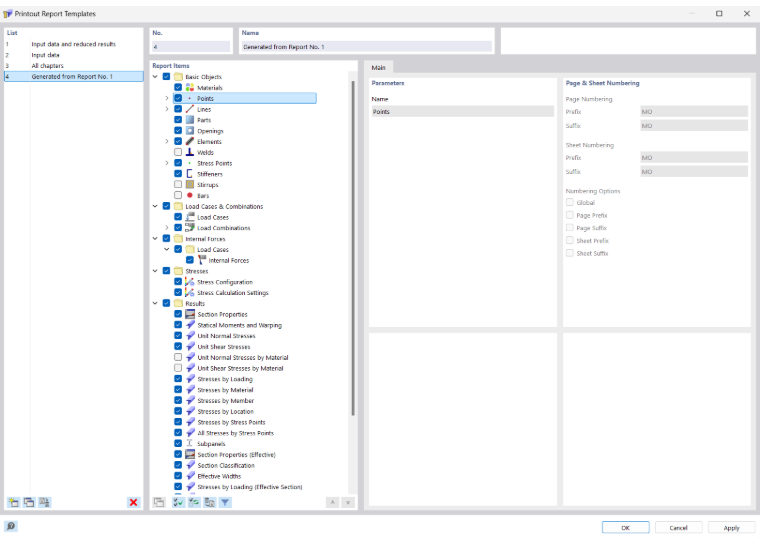760x544 pixels.
Task: Tick the Global numbering option
Action: click(x=570, y=203)
